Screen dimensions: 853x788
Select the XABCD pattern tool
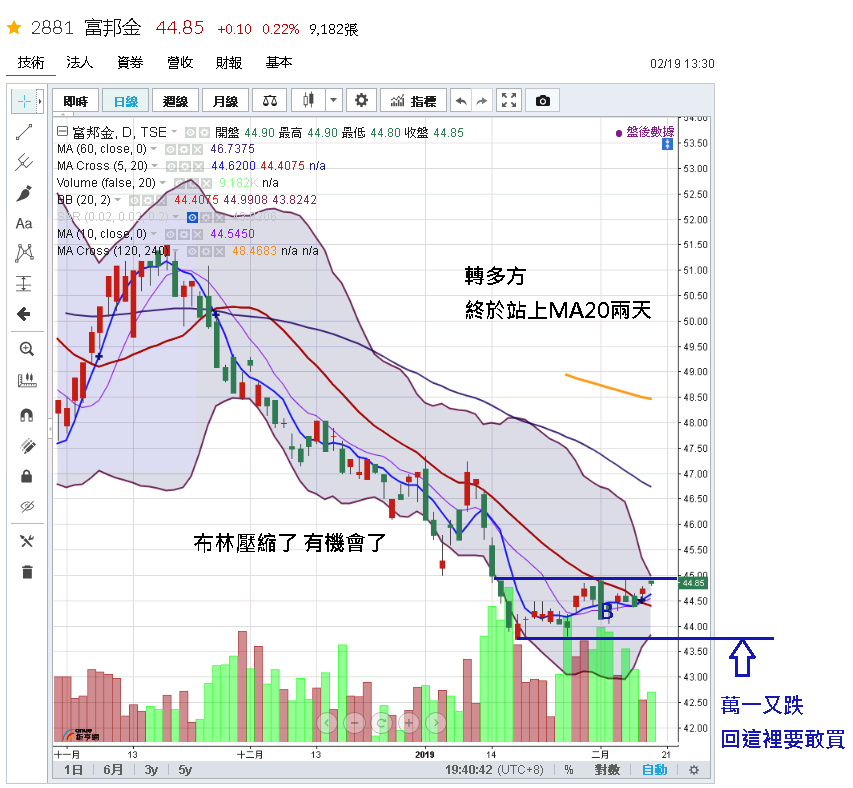tap(24, 253)
